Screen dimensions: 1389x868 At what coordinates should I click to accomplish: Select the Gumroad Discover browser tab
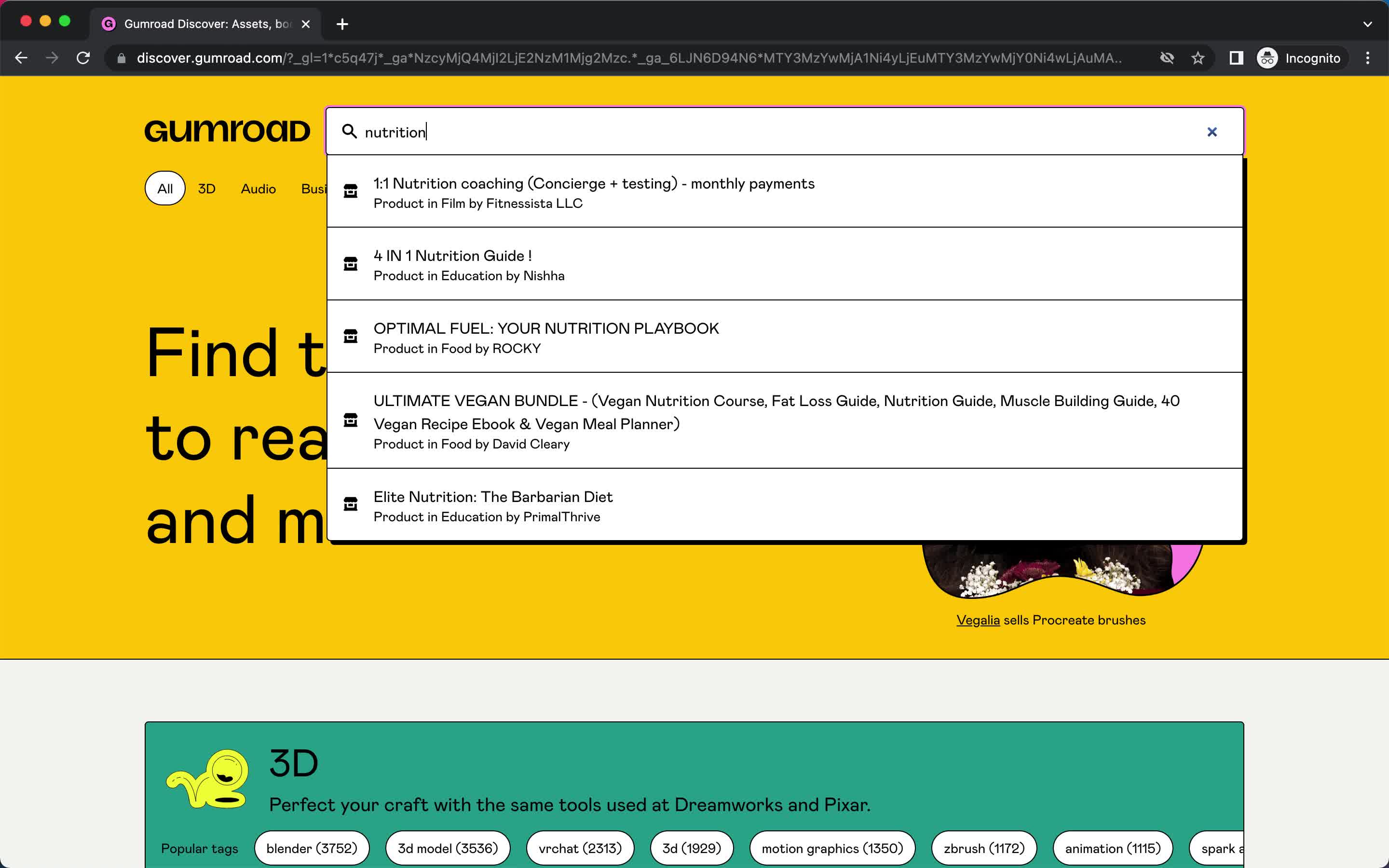coord(206,24)
